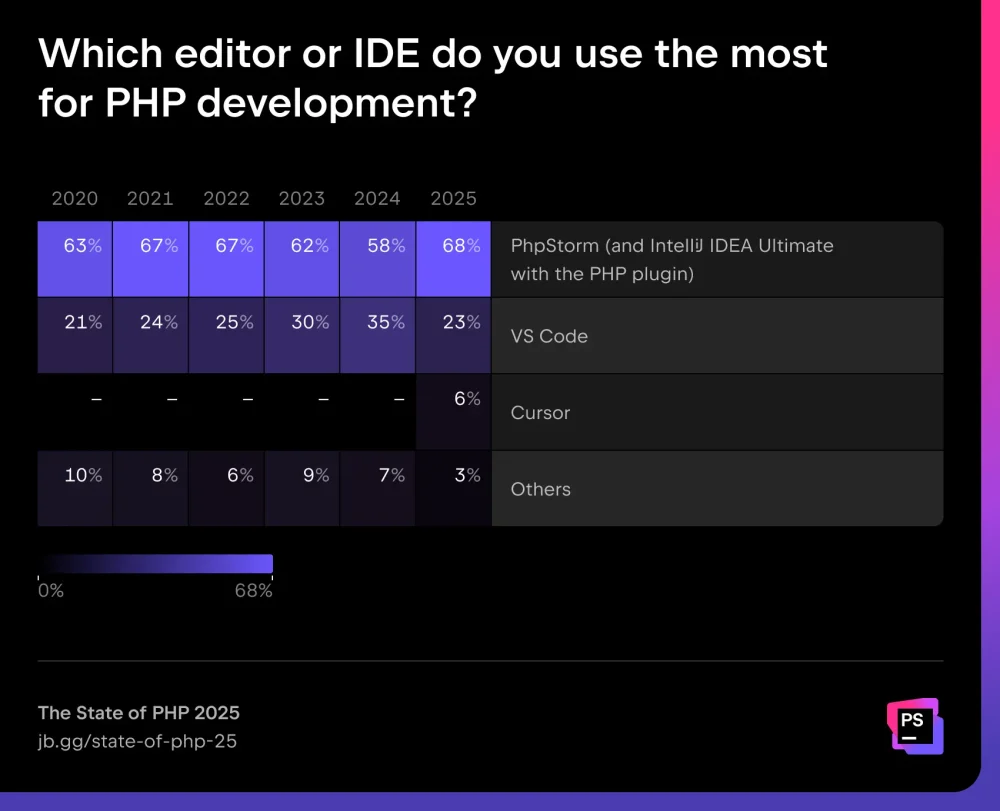The width and height of the screenshot is (1000, 811).
Task: Select the 2020 year column header
Action: (75, 198)
